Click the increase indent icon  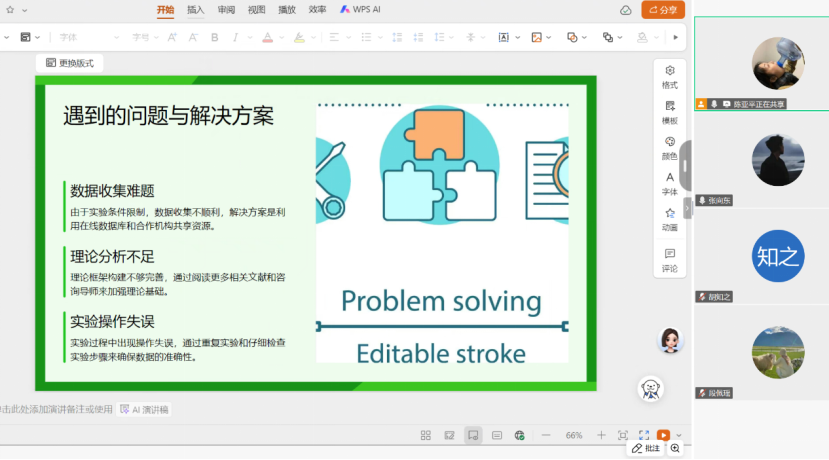coord(418,37)
